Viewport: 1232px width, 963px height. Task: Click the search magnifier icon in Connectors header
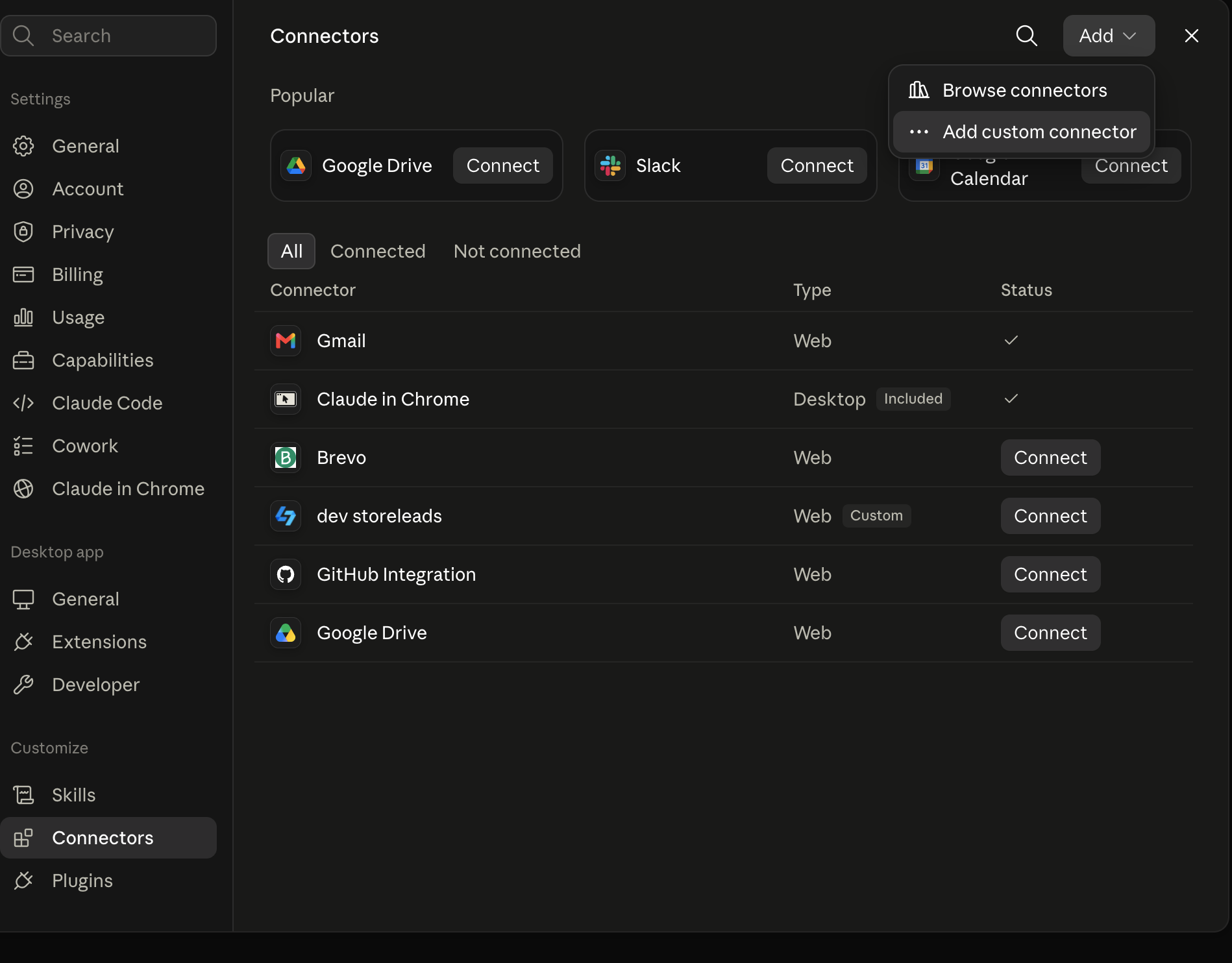pos(1026,36)
